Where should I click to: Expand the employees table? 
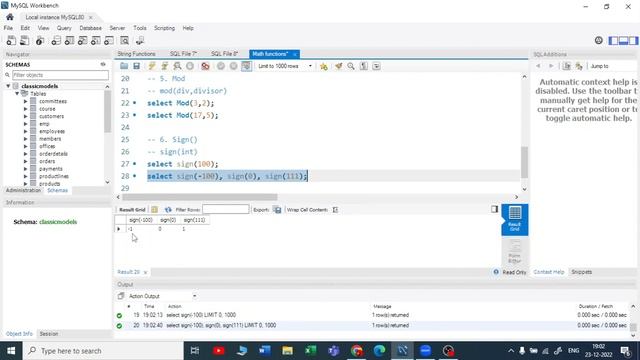point(25,131)
